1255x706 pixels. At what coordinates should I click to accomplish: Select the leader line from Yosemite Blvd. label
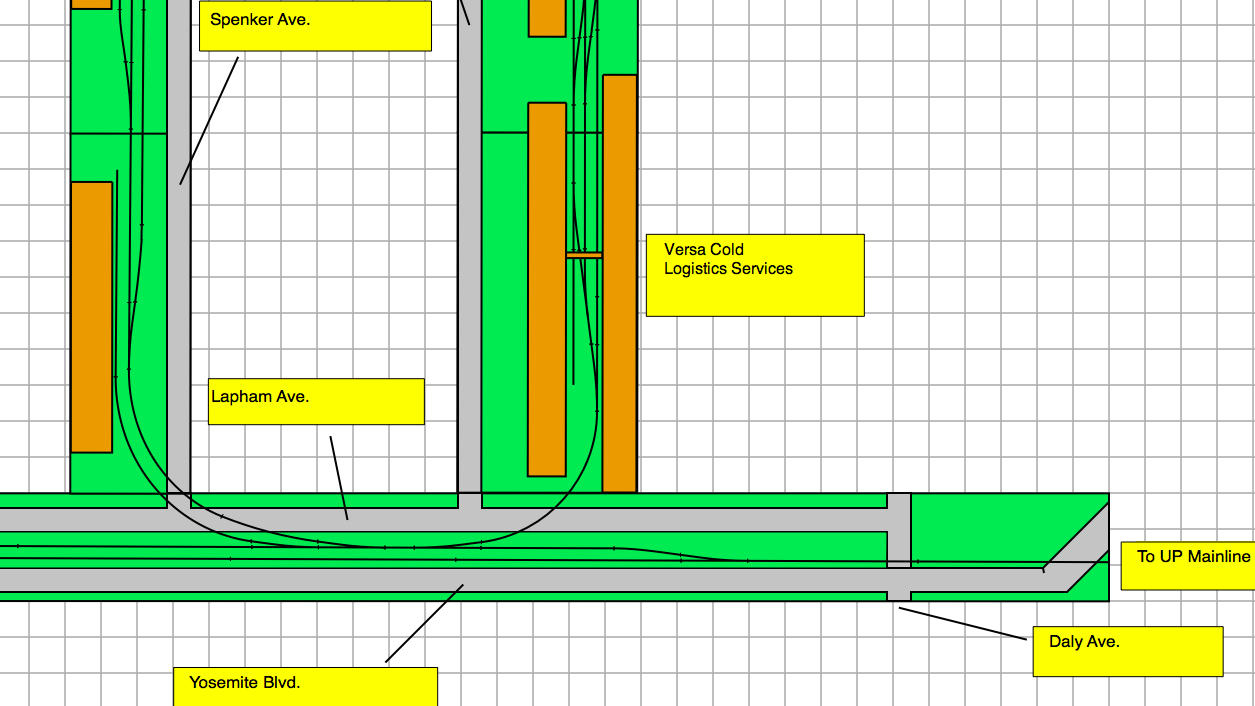(424, 624)
